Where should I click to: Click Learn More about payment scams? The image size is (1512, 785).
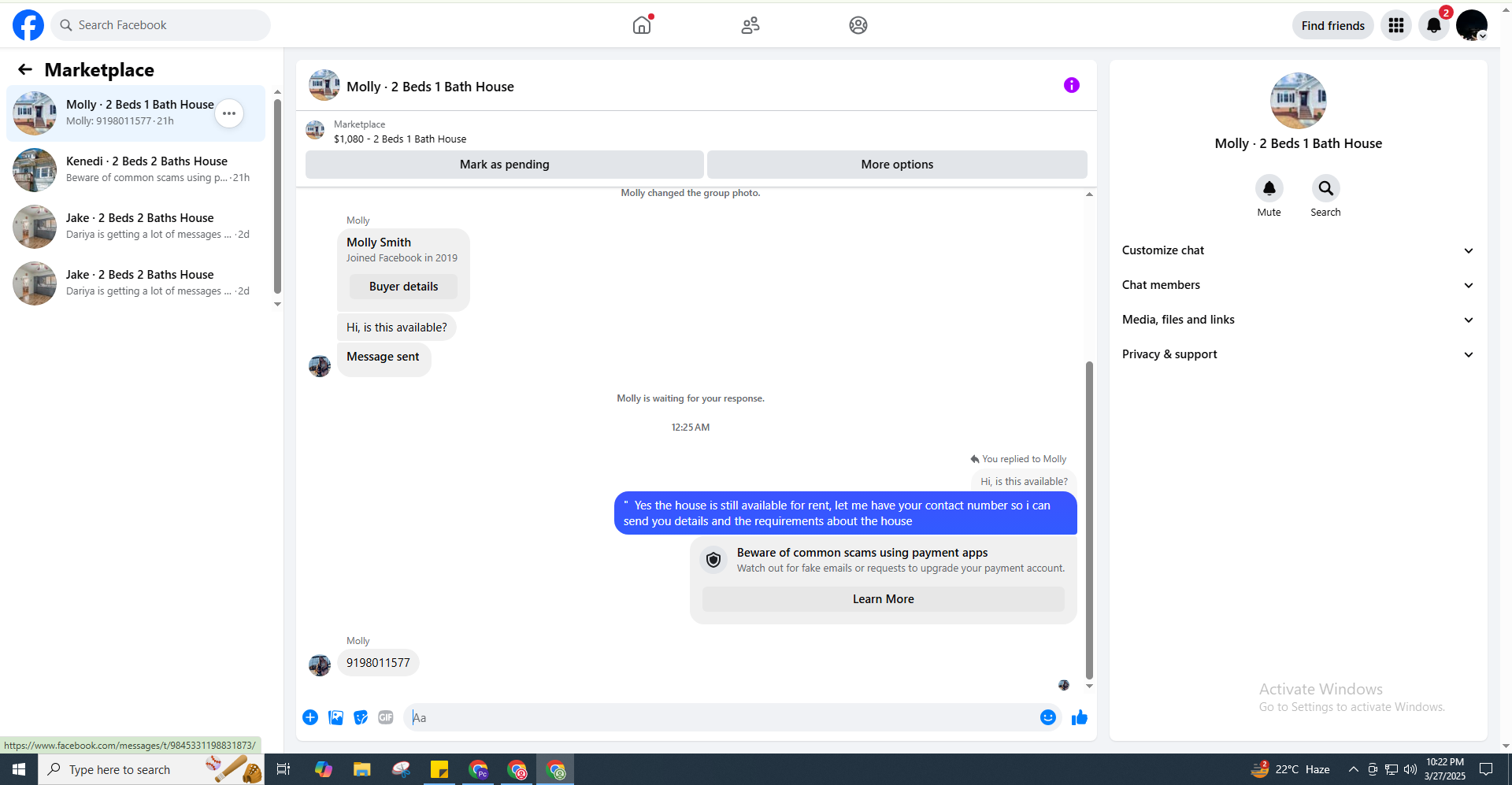883,599
